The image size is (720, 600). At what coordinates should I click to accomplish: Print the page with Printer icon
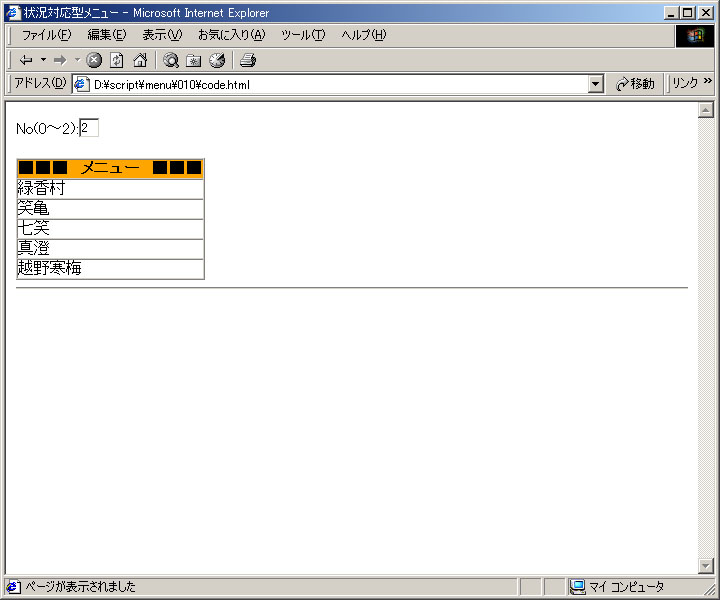248,60
